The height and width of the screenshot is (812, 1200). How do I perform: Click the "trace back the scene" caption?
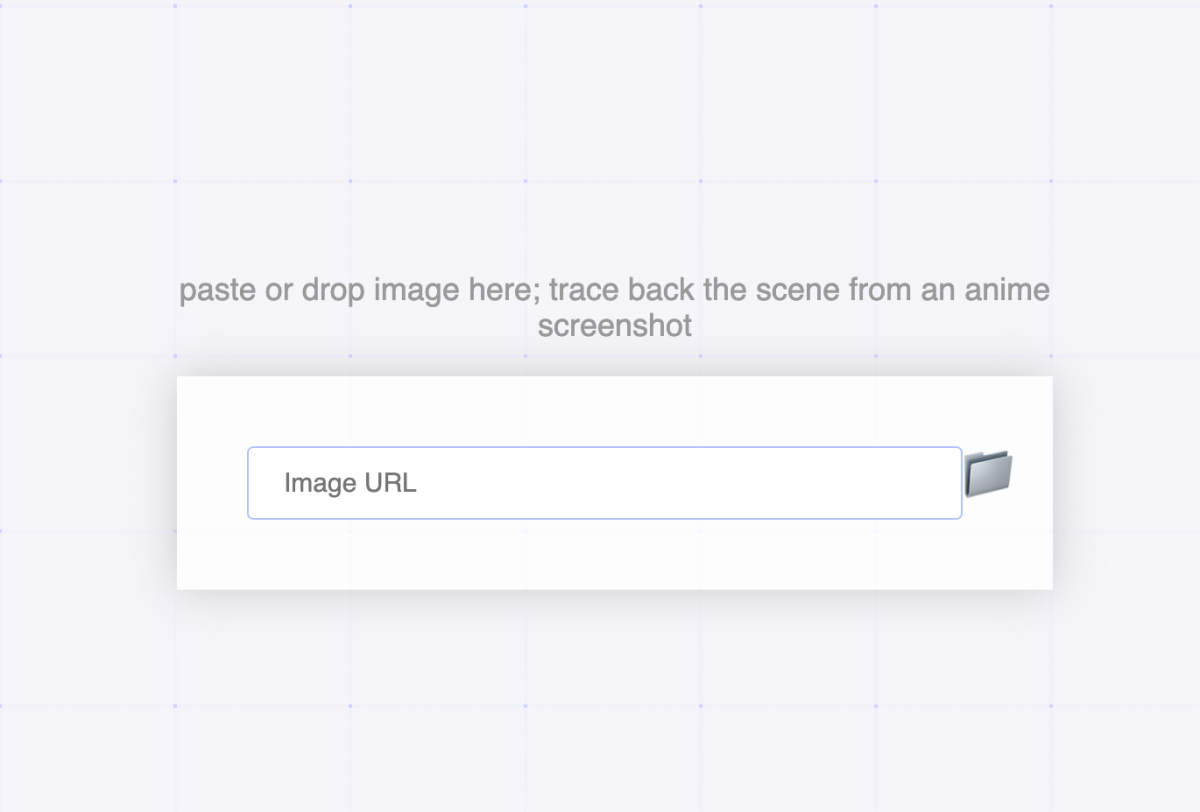pos(740,291)
